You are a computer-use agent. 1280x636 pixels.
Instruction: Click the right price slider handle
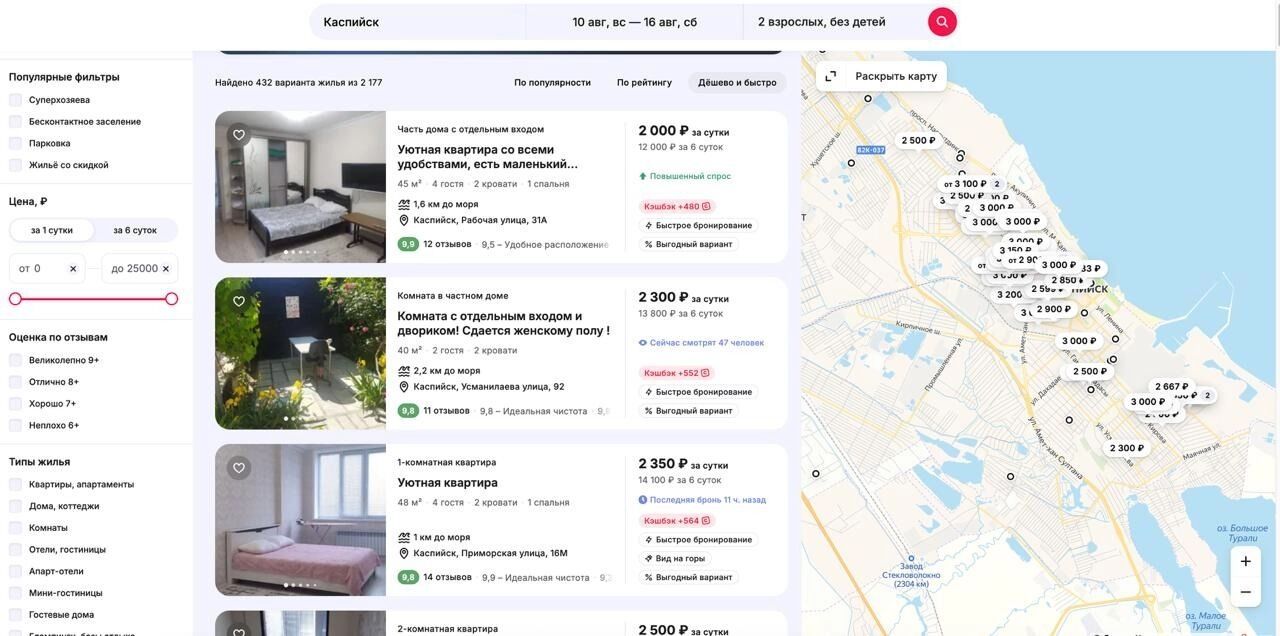(171, 299)
